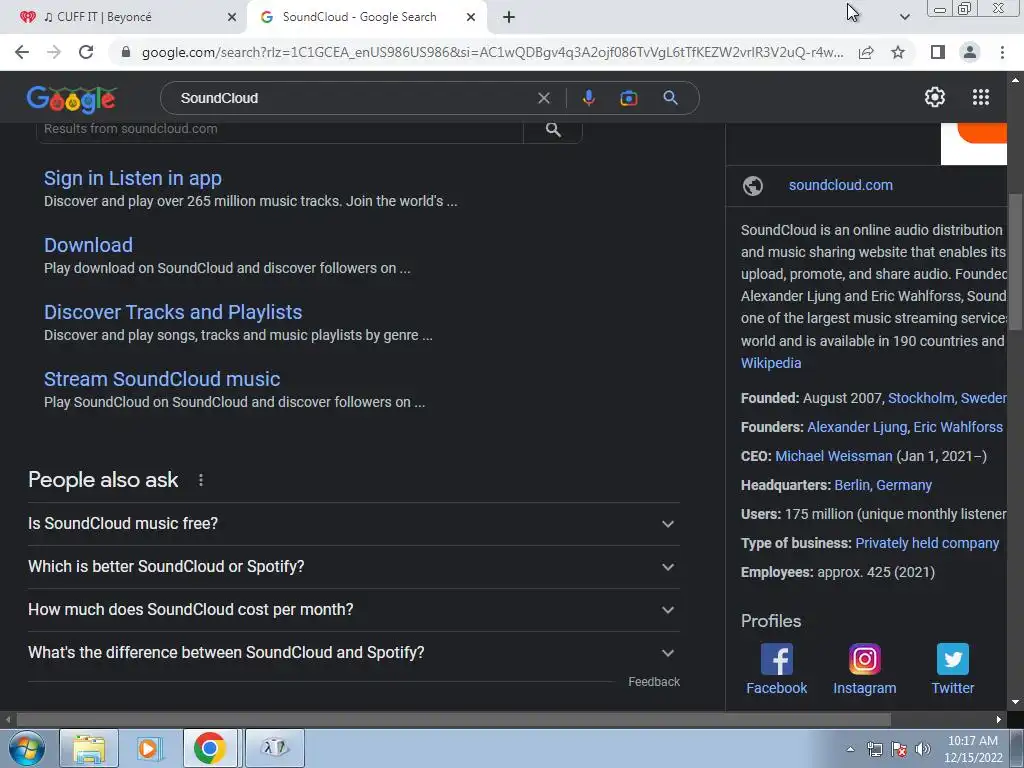This screenshot has height=768, width=1024.
Task: Click the scroll-down arrow of page scrollbar
Action: (1016, 703)
